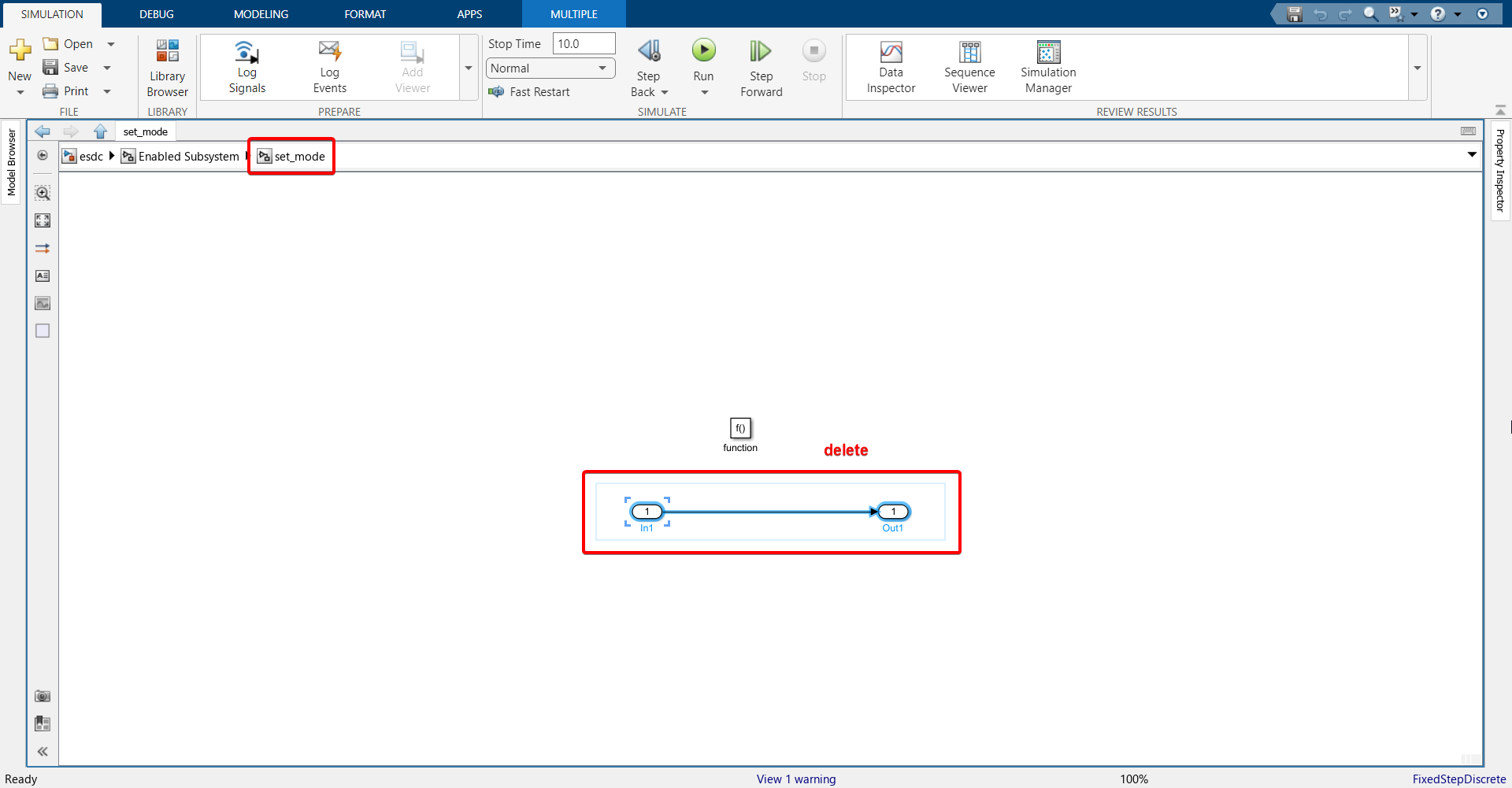Go up to parent with up arrow
Viewport: 1512px width, 788px height.
(x=100, y=131)
